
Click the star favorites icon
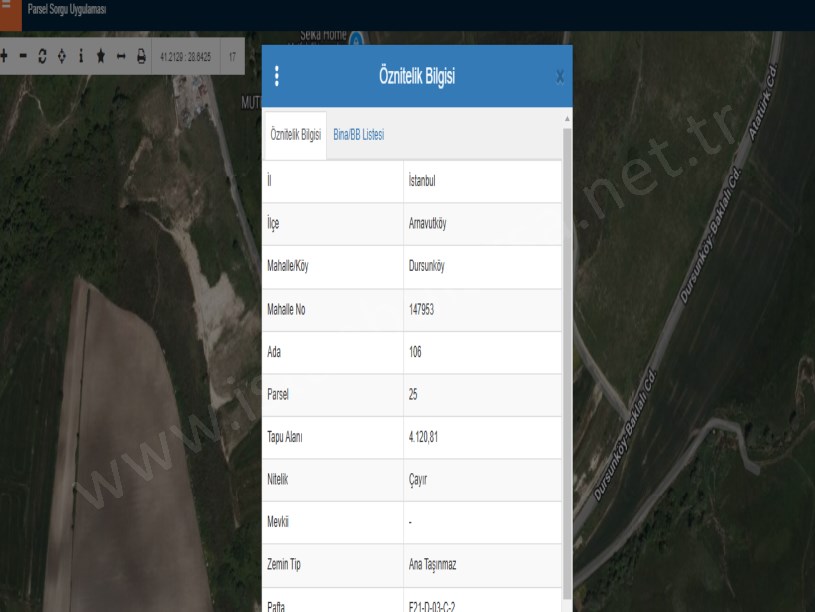click(x=101, y=57)
